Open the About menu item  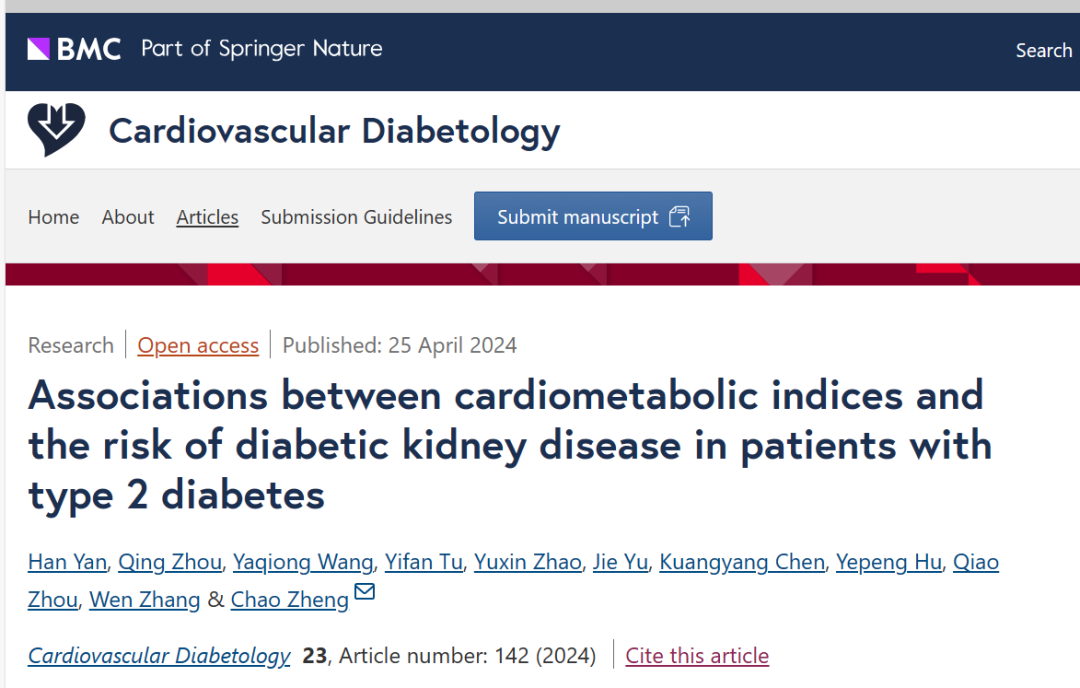pyautogui.click(x=128, y=217)
